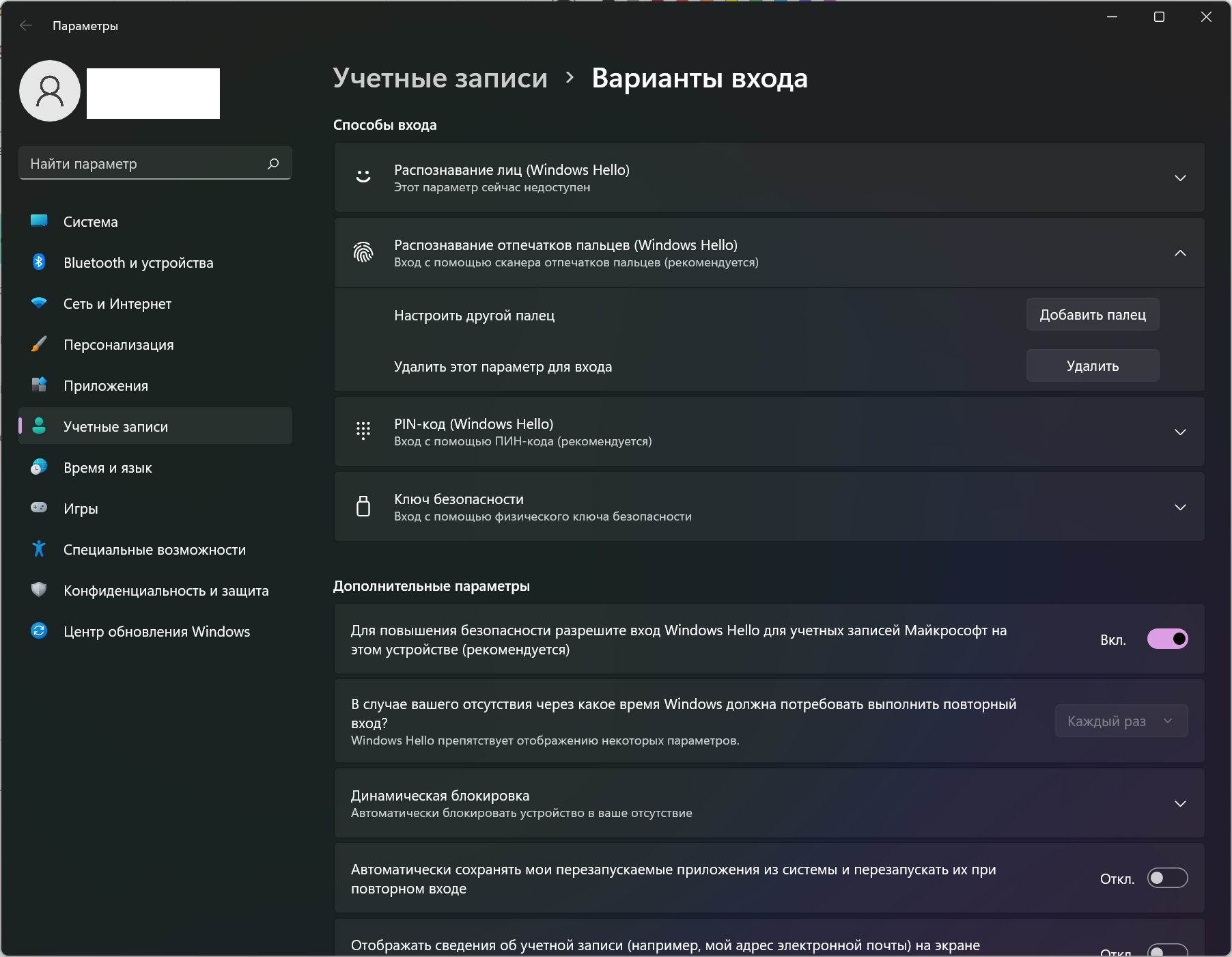The image size is (1232, 957).
Task: Expand the PIN-код Windows Hello section
Action: (x=1179, y=432)
